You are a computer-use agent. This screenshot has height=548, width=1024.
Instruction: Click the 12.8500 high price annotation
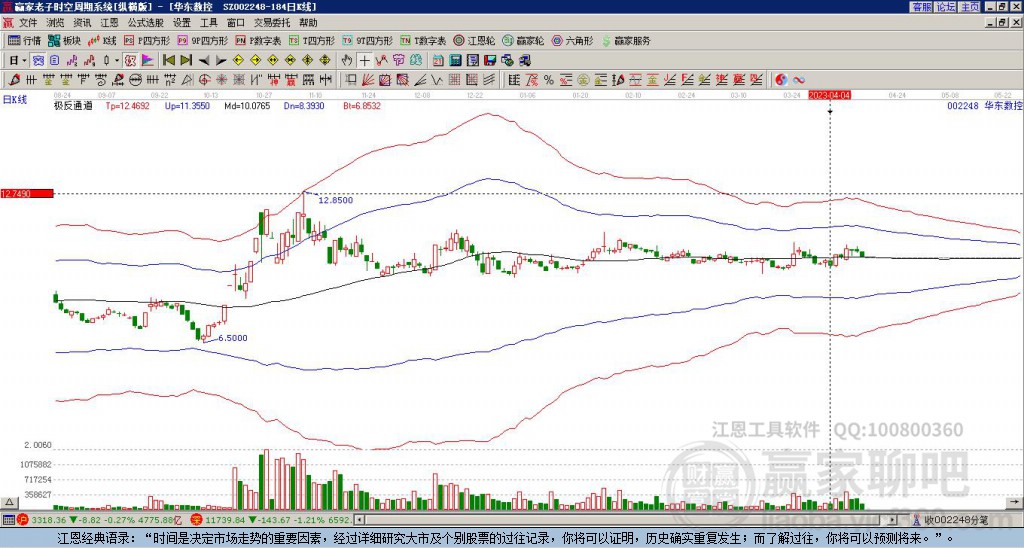[x=336, y=200]
